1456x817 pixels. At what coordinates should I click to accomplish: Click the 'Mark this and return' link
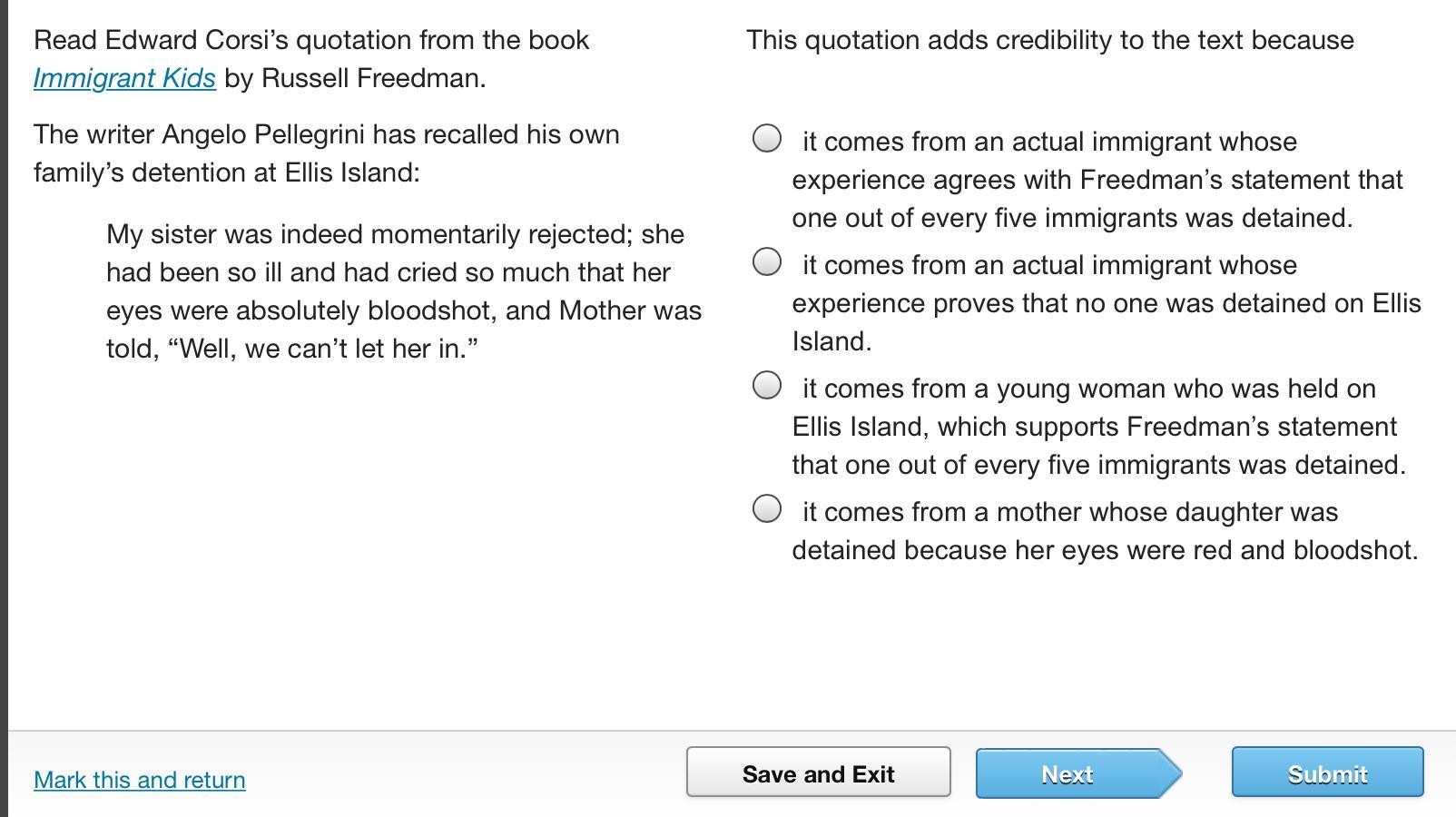(x=139, y=780)
